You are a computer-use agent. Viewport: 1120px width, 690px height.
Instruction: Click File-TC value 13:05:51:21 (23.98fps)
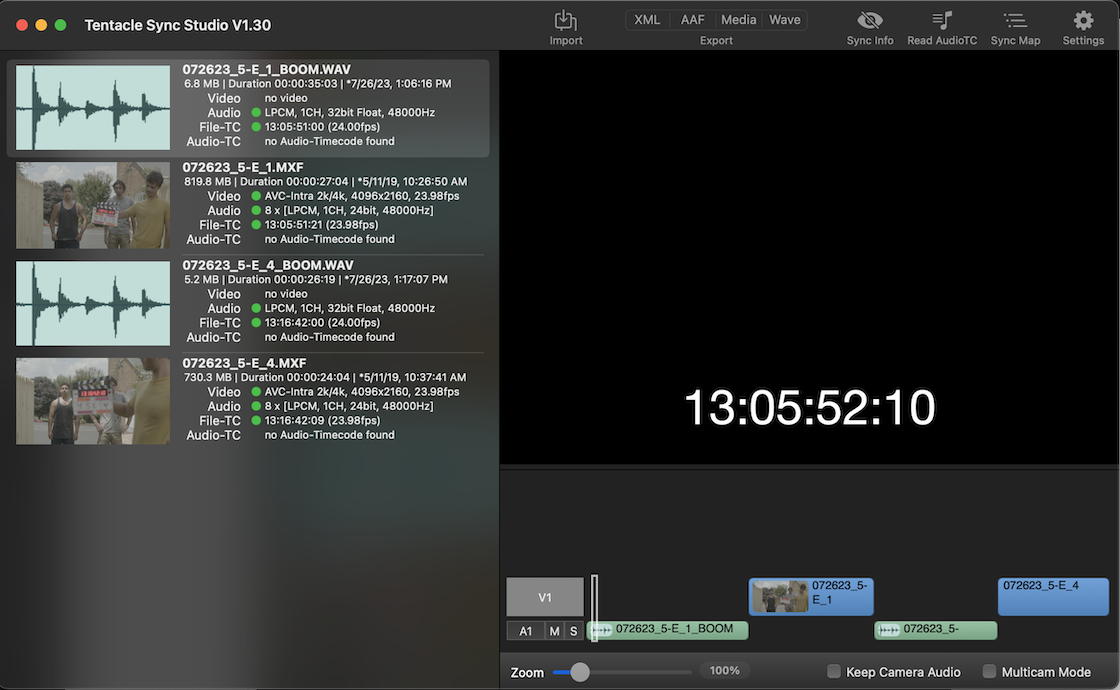pos(321,224)
